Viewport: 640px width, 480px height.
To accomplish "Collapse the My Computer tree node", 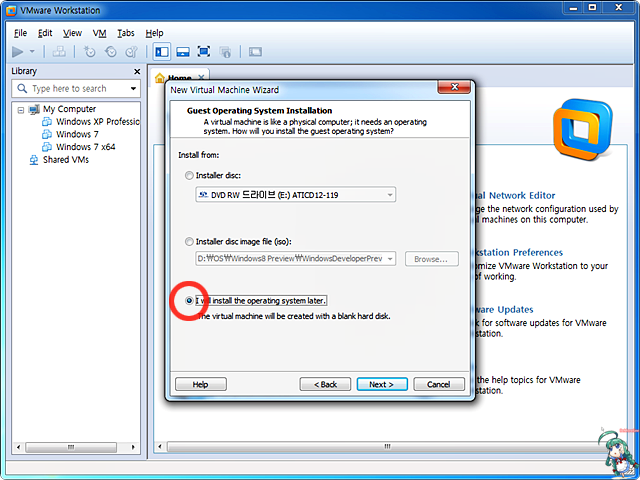I will pyautogui.click(x=20, y=110).
